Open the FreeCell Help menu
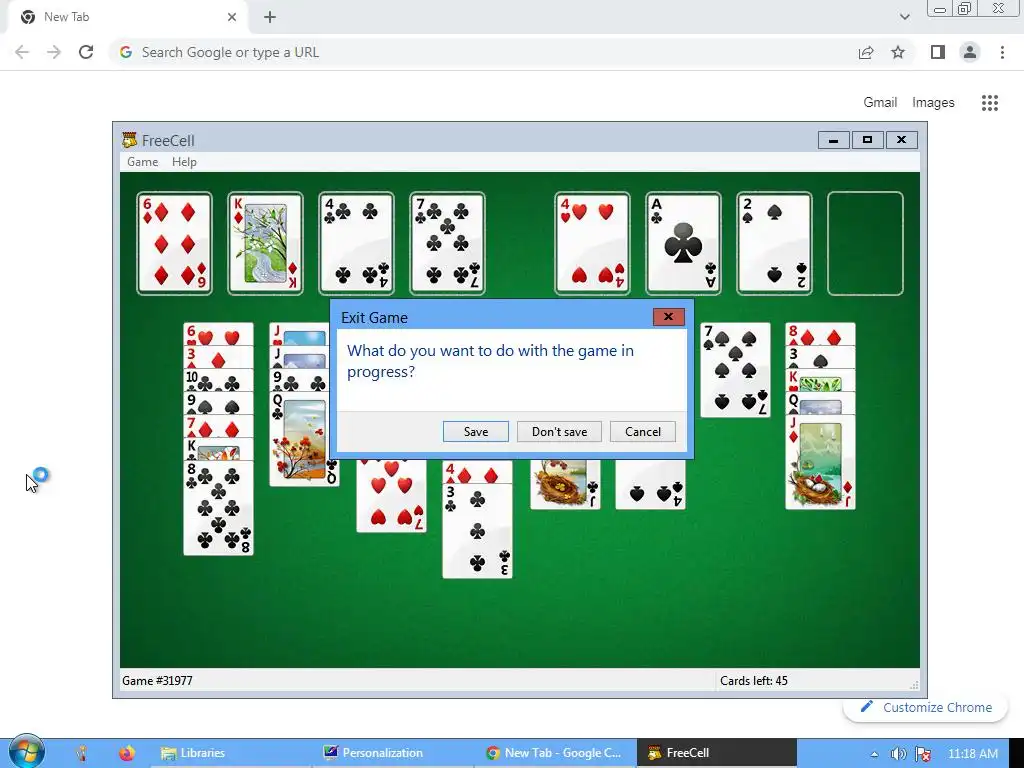1024x768 pixels. point(184,162)
